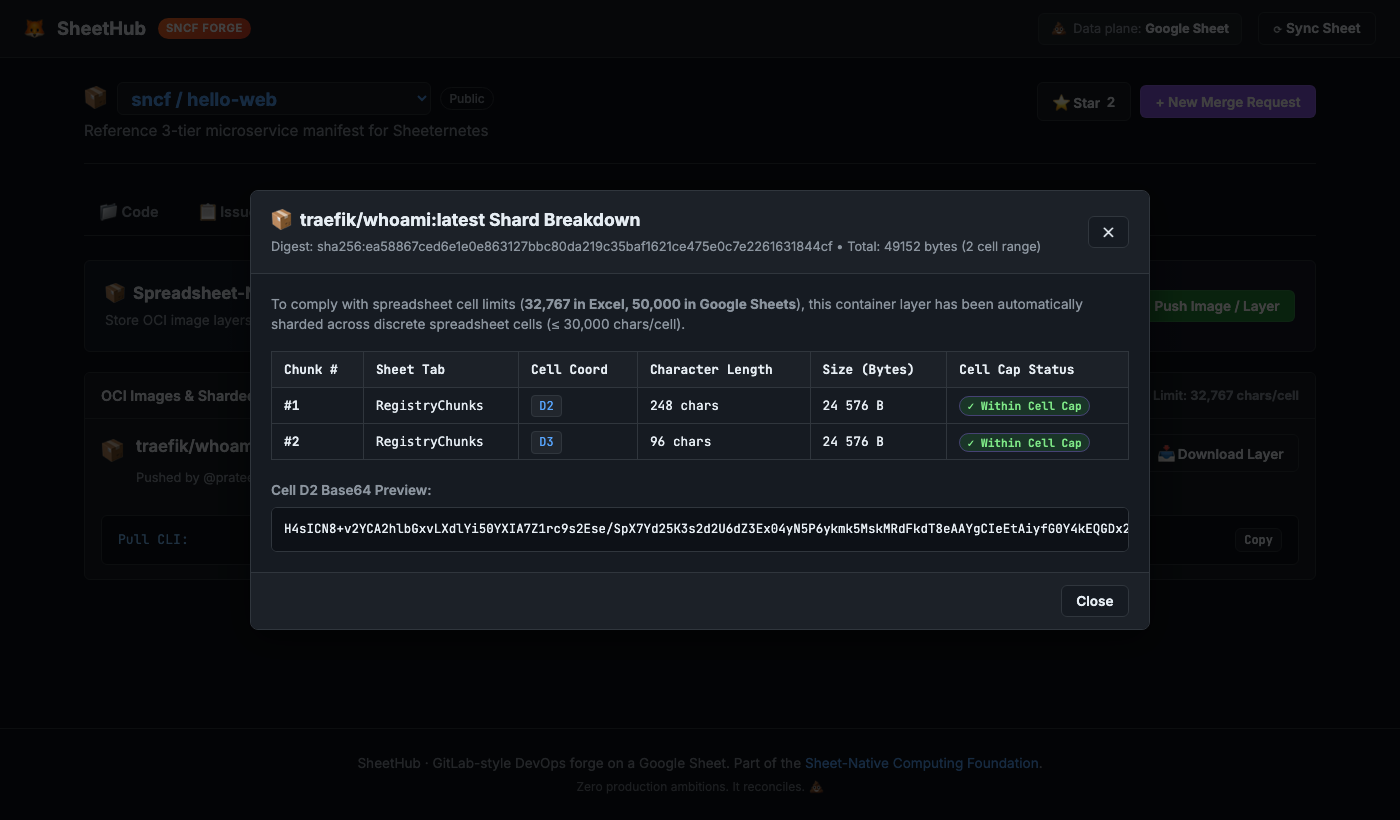Viewport: 1400px width, 820px height.
Task: Click the Reference 3-tier microservice manifest description
Action: (x=286, y=131)
